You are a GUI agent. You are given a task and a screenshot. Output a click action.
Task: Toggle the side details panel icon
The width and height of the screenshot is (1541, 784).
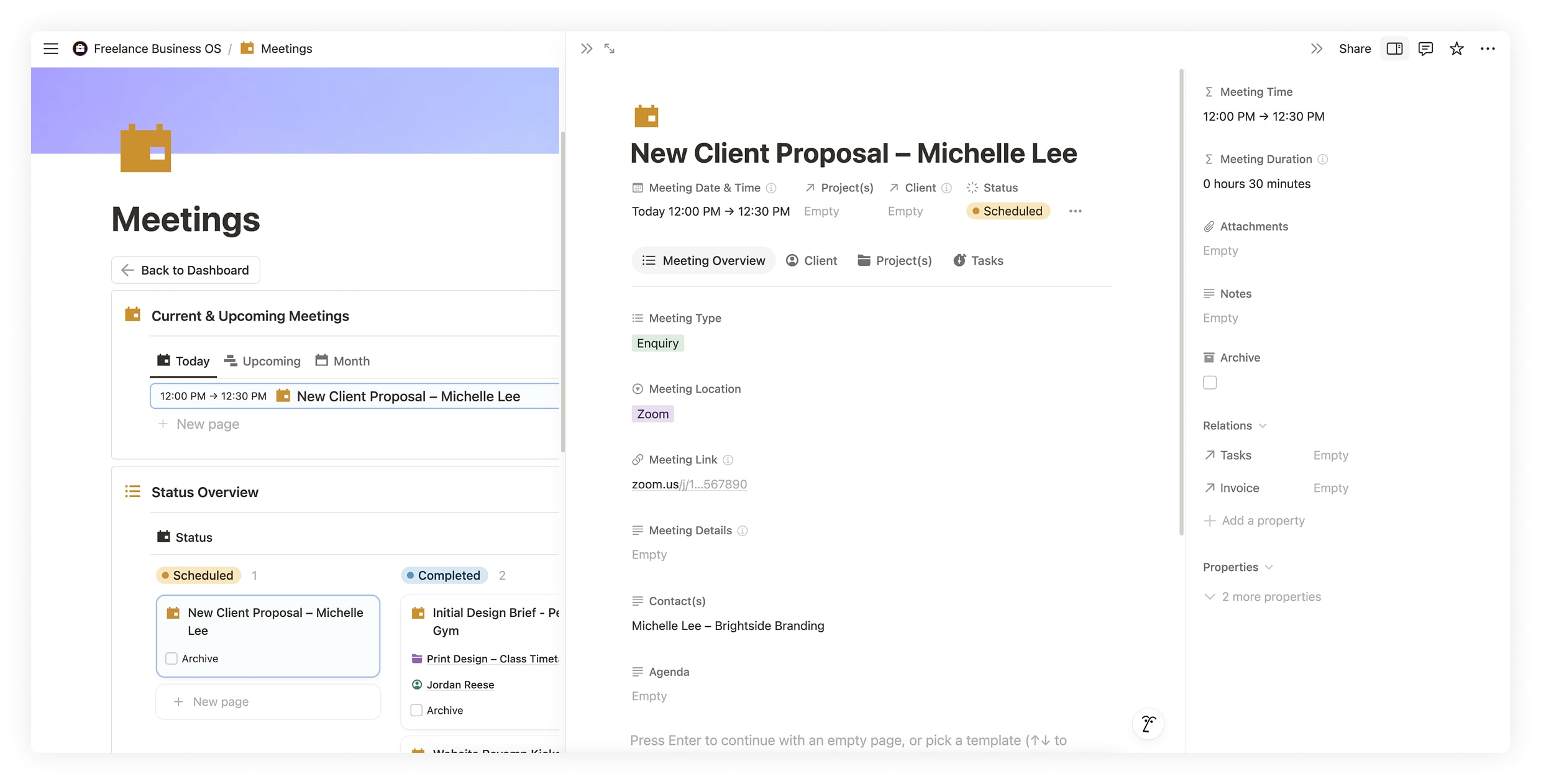pyautogui.click(x=1394, y=48)
